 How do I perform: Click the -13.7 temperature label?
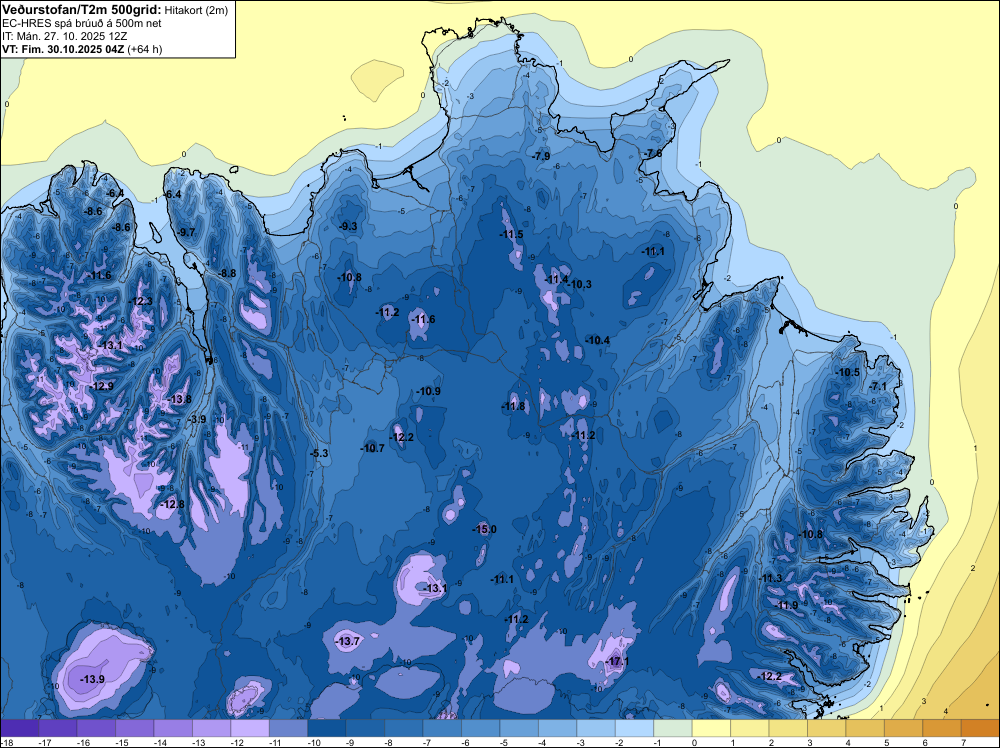348,641
